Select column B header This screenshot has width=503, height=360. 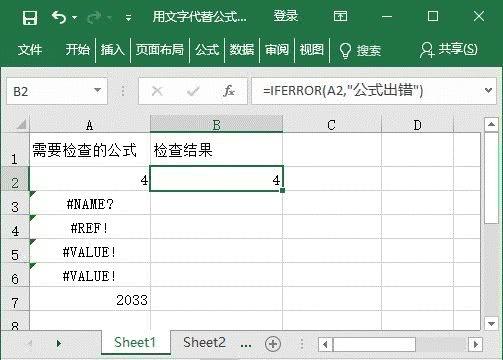[x=216, y=125]
